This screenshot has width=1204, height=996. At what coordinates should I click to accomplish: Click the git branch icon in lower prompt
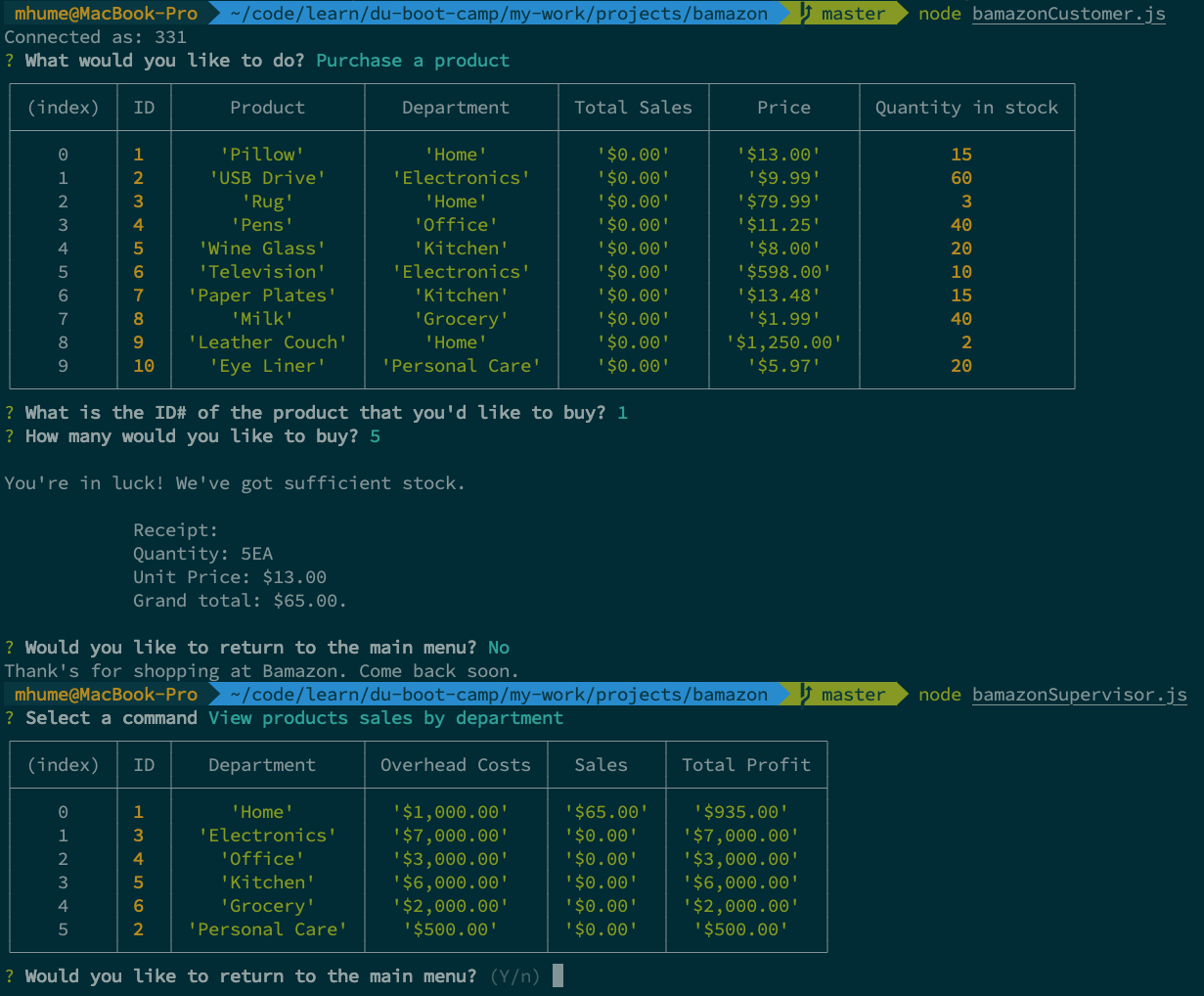coord(806,695)
